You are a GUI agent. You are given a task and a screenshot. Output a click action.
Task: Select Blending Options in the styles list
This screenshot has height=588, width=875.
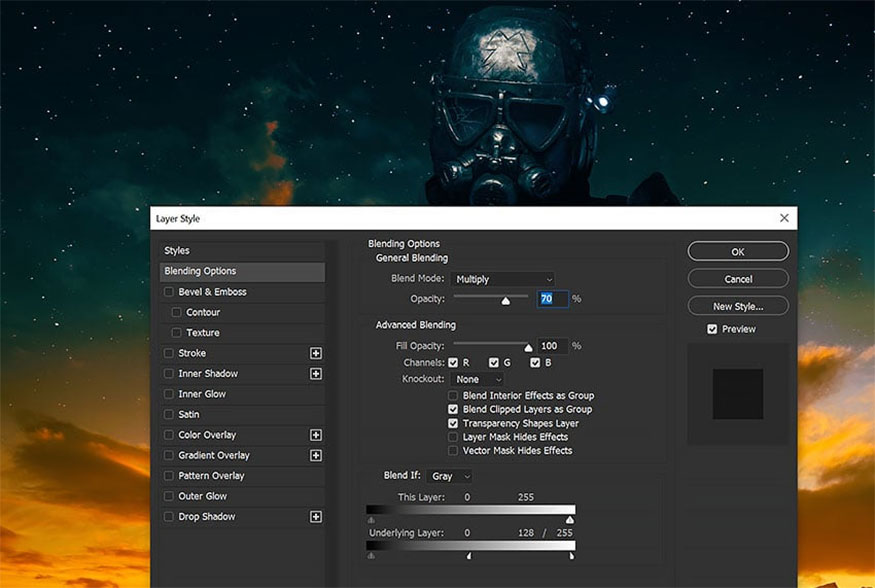pyautogui.click(x=242, y=271)
